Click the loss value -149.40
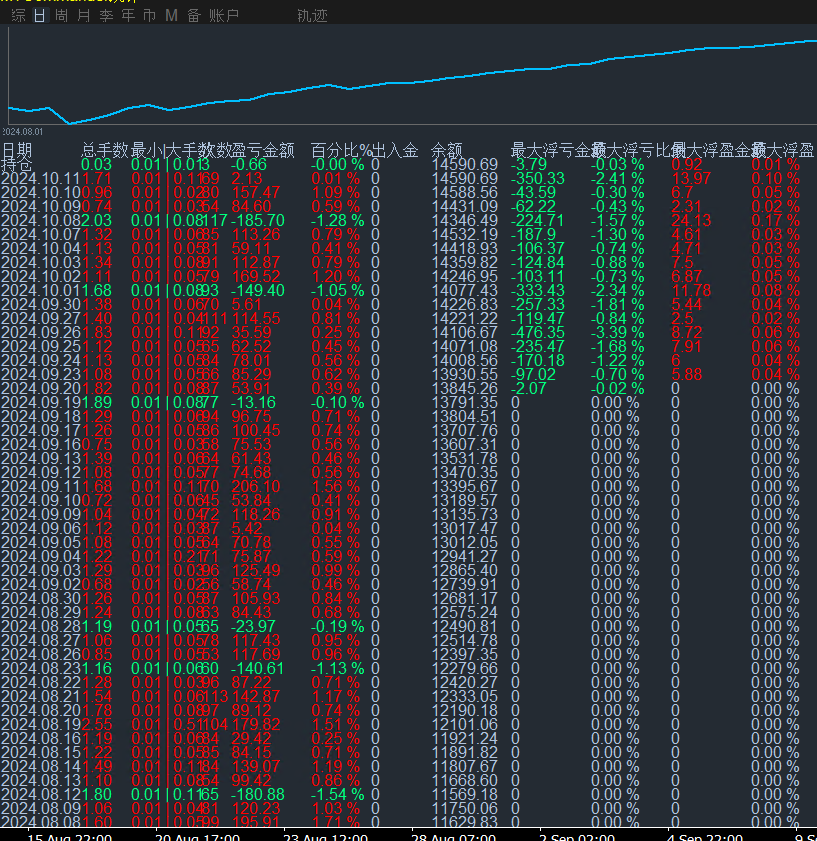The width and height of the screenshot is (817, 841). (258, 290)
